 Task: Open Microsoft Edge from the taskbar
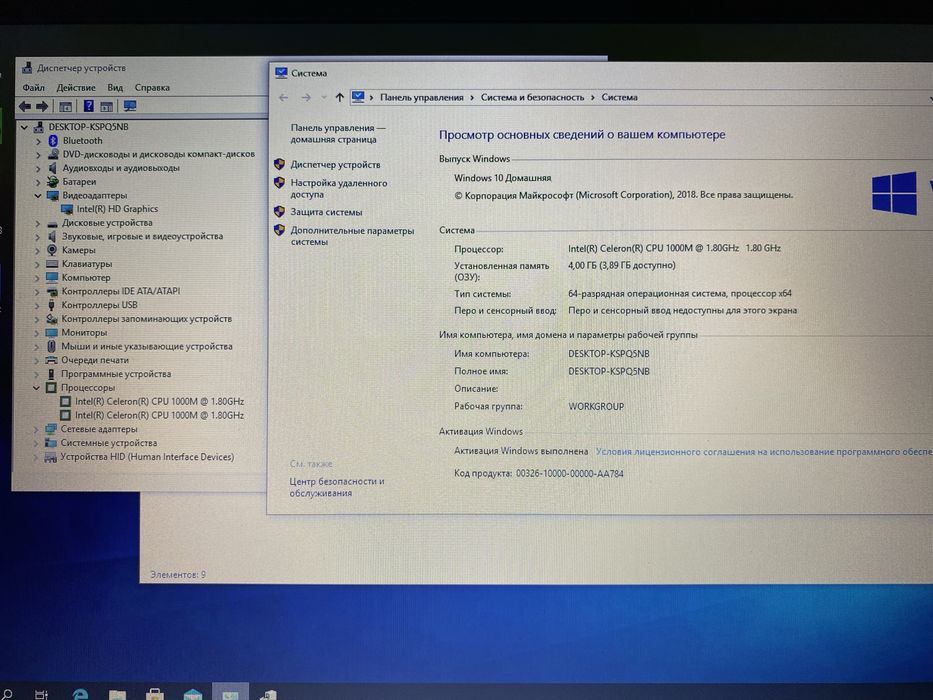(x=80, y=694)
